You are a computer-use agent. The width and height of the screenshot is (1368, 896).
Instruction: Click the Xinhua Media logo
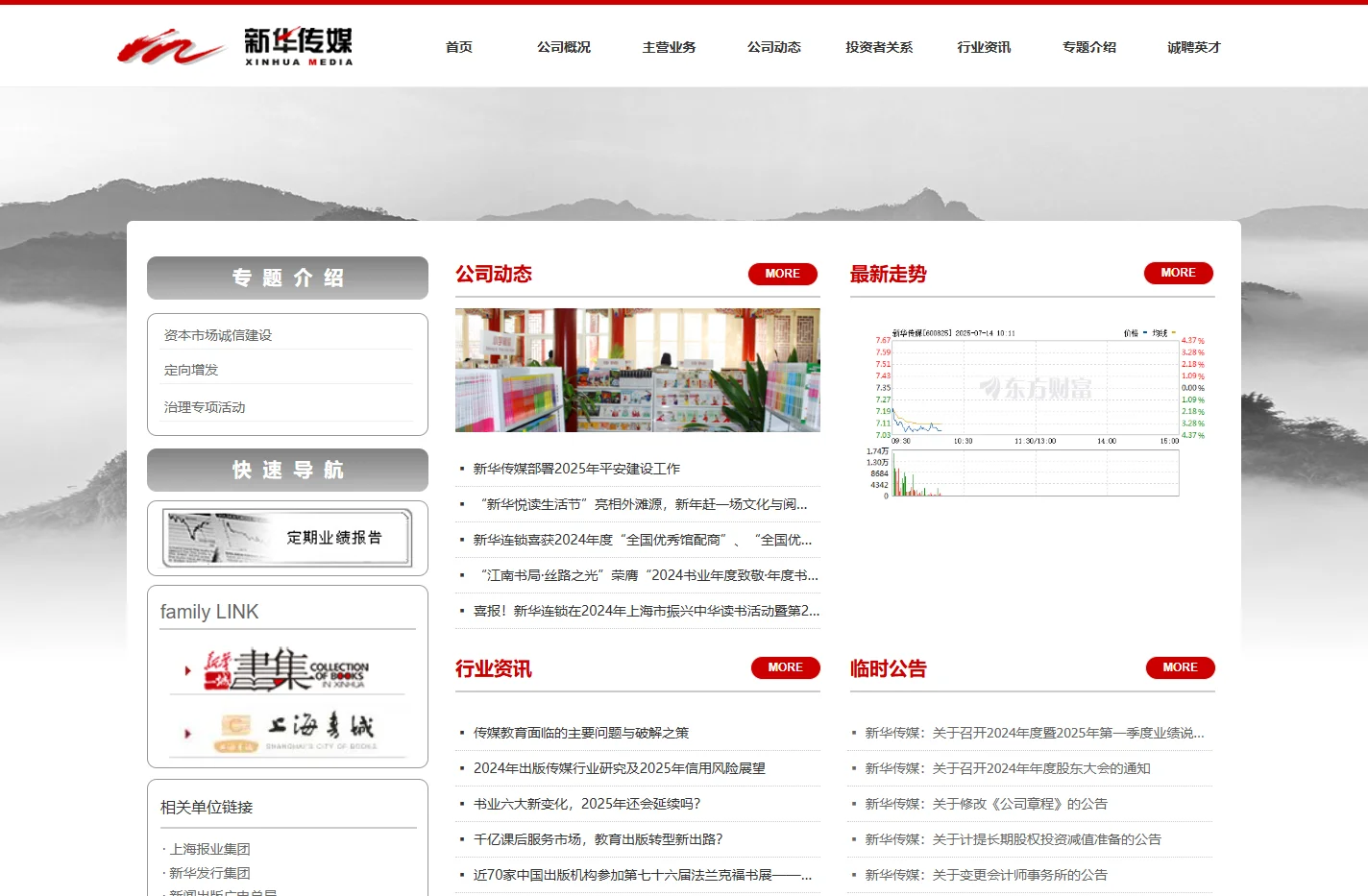pos(235,46)
